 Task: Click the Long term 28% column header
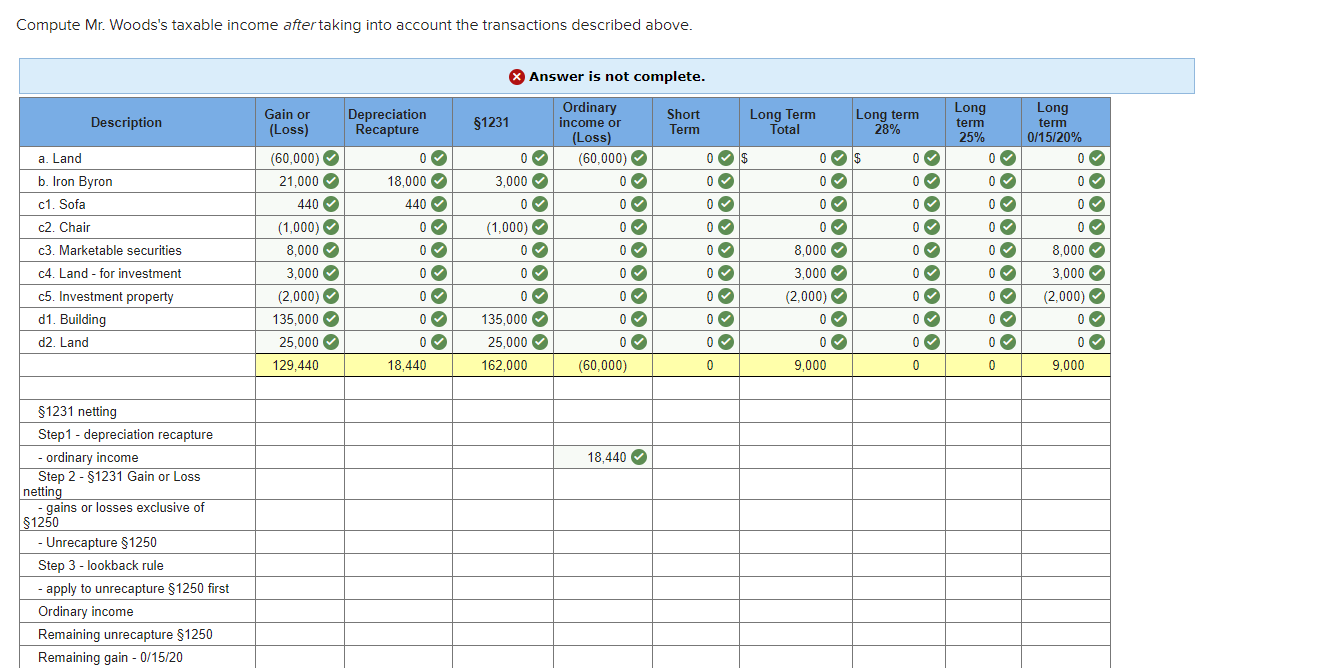pyautogui.click(x=899, y=122)
